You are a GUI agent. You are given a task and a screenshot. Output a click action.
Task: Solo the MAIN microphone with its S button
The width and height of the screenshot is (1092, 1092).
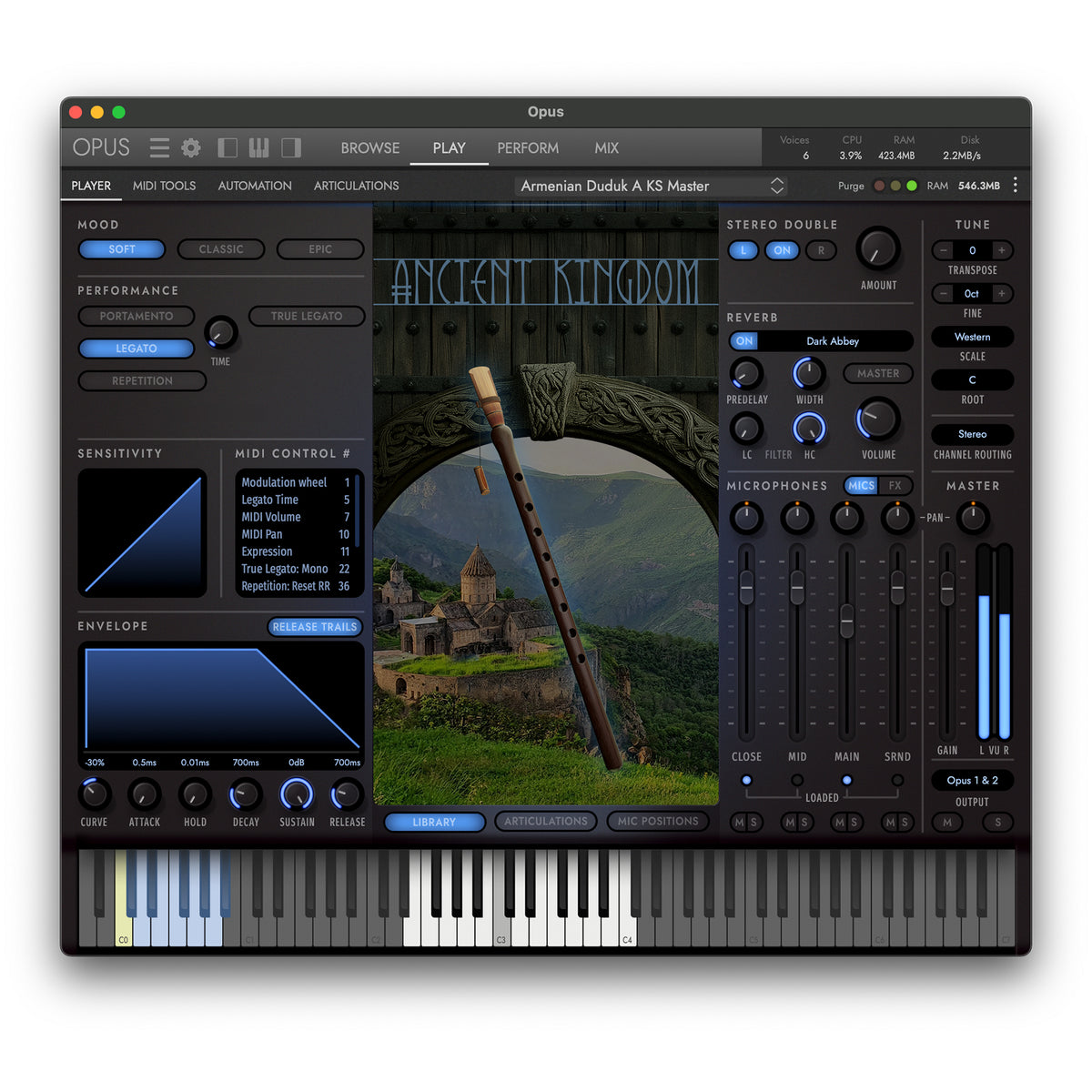point(854,823)
